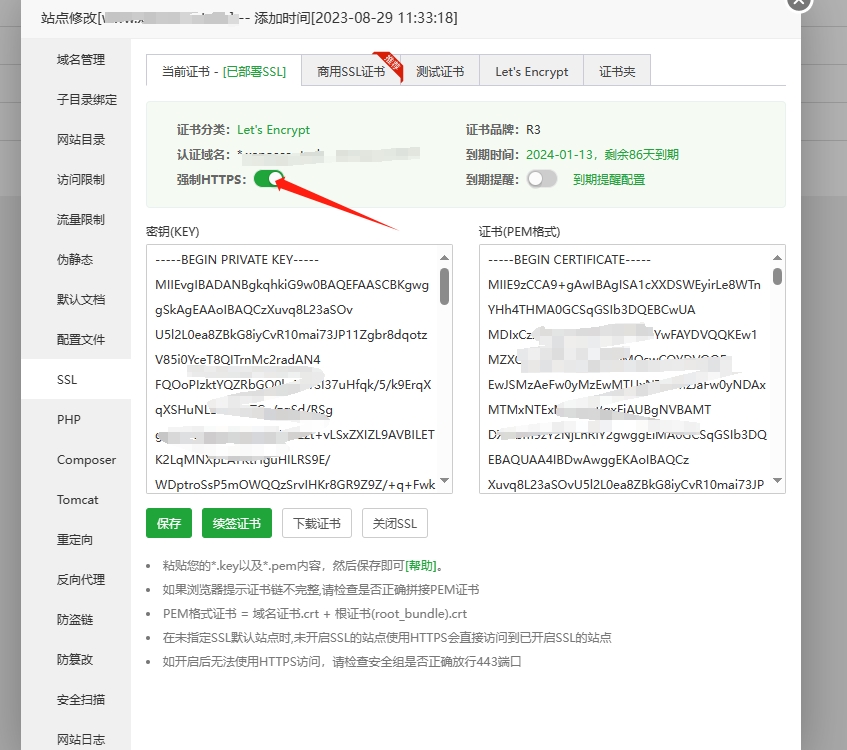Screen dimensions: 847x750
Task: Open Tomcat in the sidebar
Action: [77, 499]
